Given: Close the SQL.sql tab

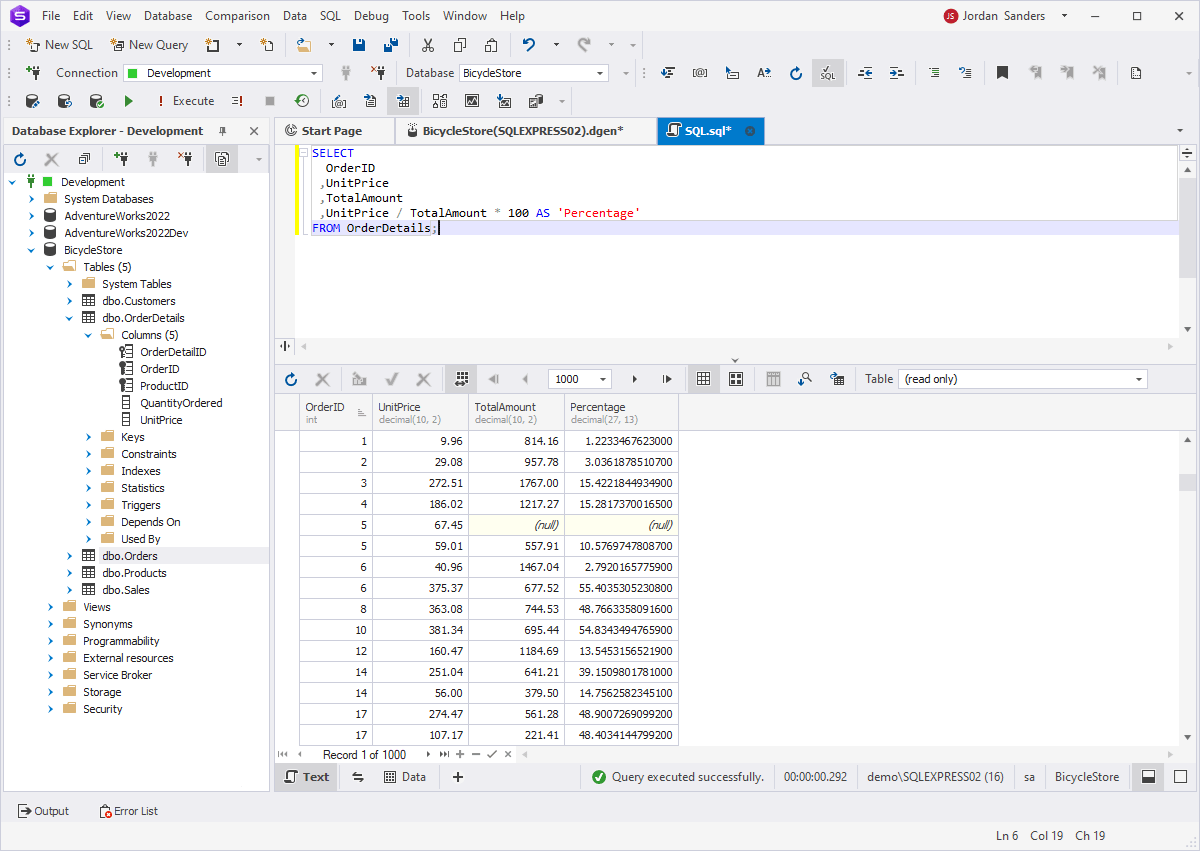Looking at the screenshot, I should point(749,131).
